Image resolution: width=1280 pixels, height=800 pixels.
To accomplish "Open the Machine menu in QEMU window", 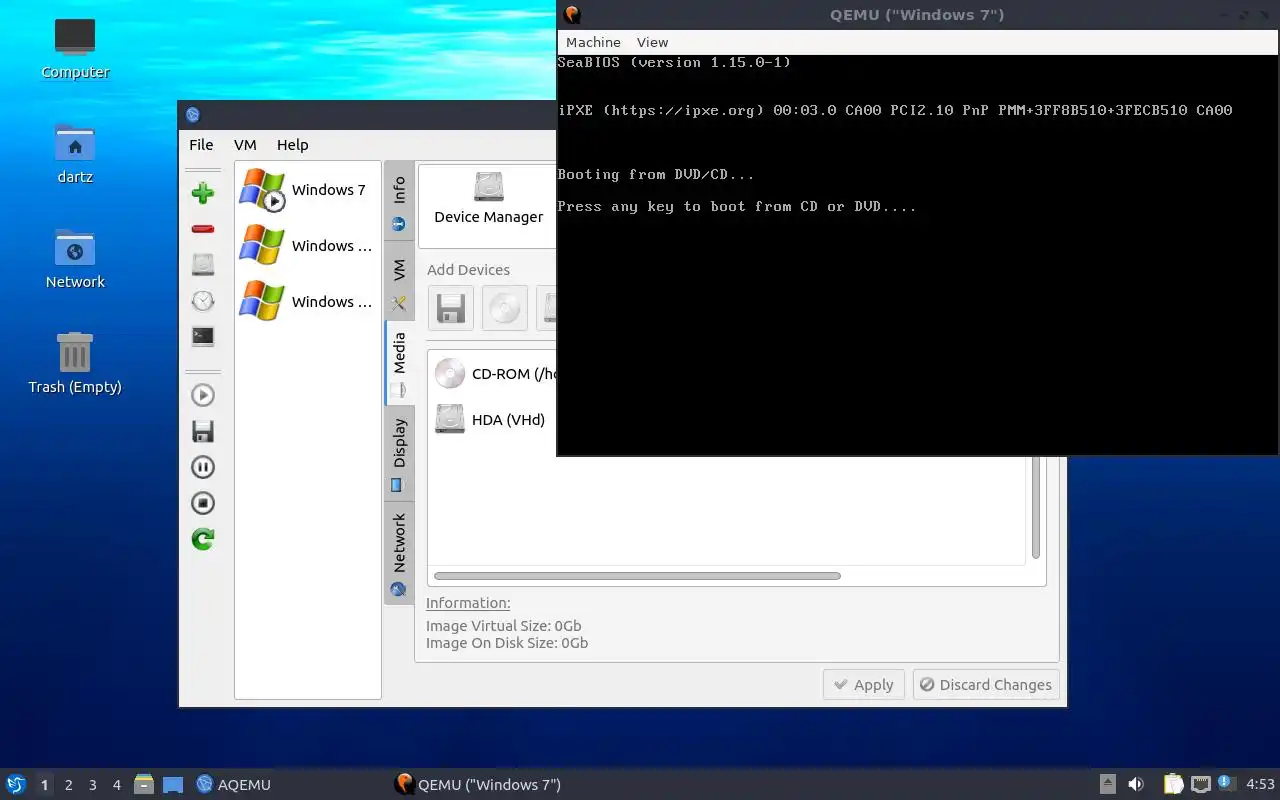I will tap(593, 42).
